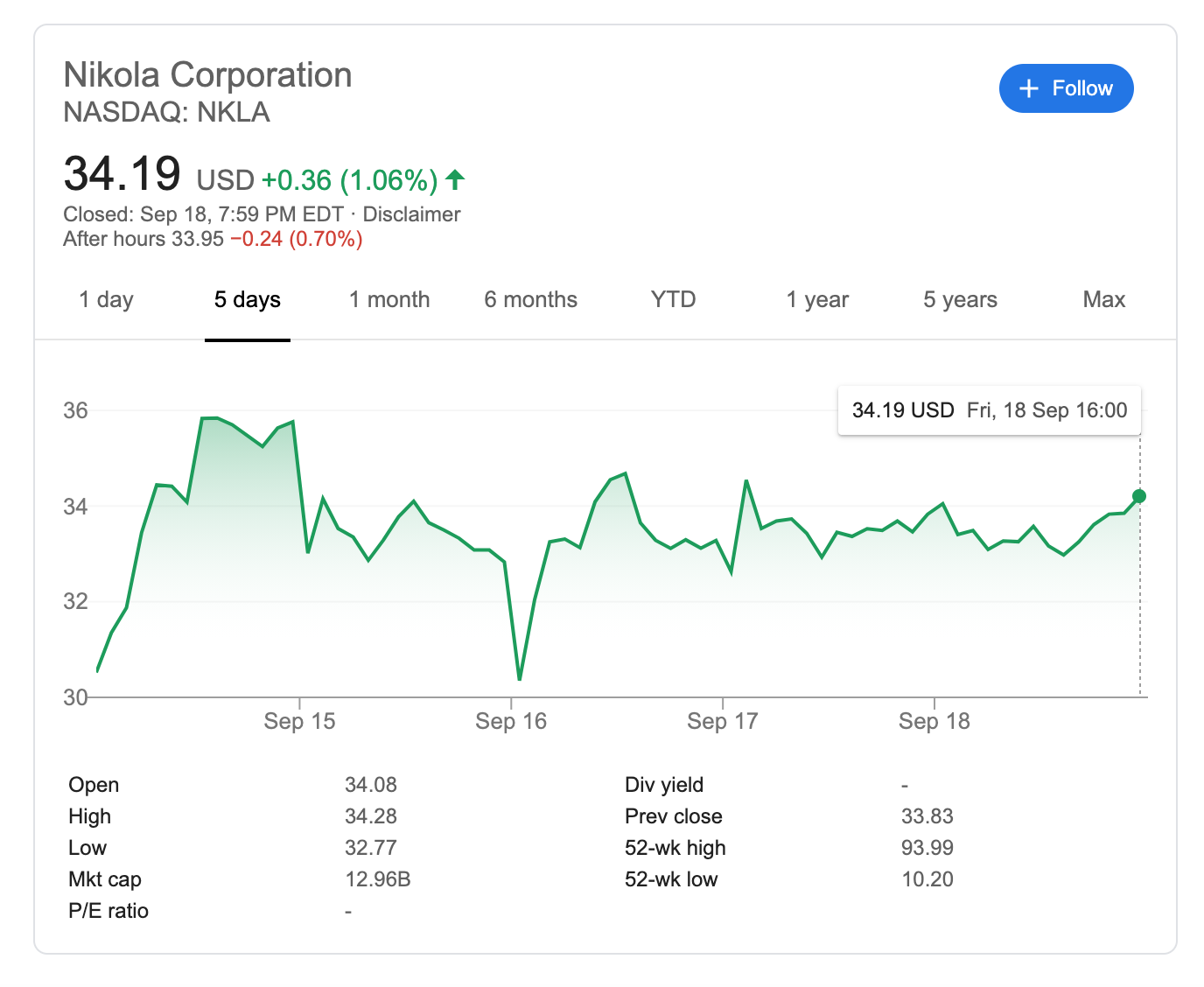Open the 1 month chart range
This screenshot has width=1204, height=987.
[389, 300]
